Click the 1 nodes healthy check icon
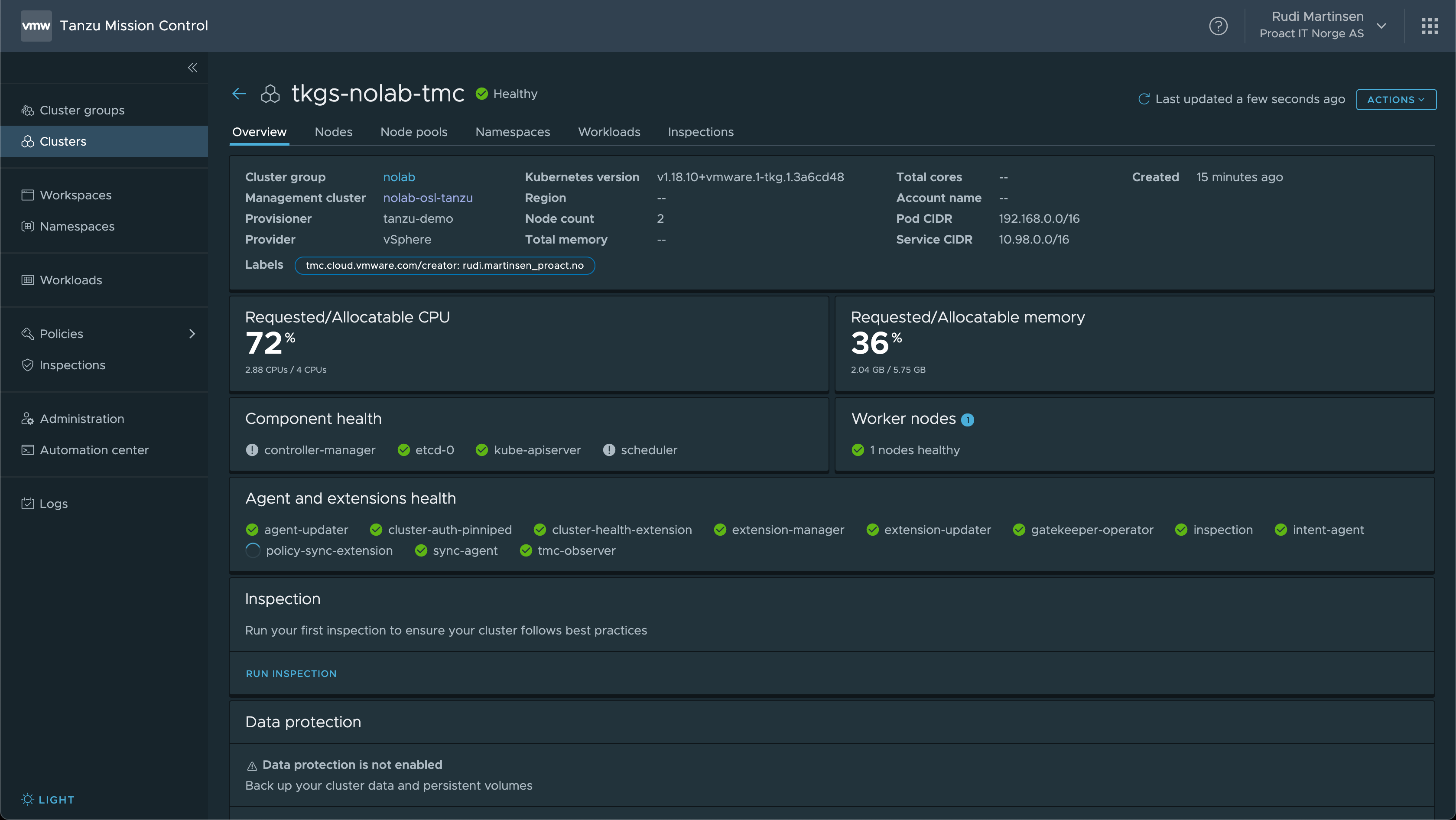 [858, 450]
